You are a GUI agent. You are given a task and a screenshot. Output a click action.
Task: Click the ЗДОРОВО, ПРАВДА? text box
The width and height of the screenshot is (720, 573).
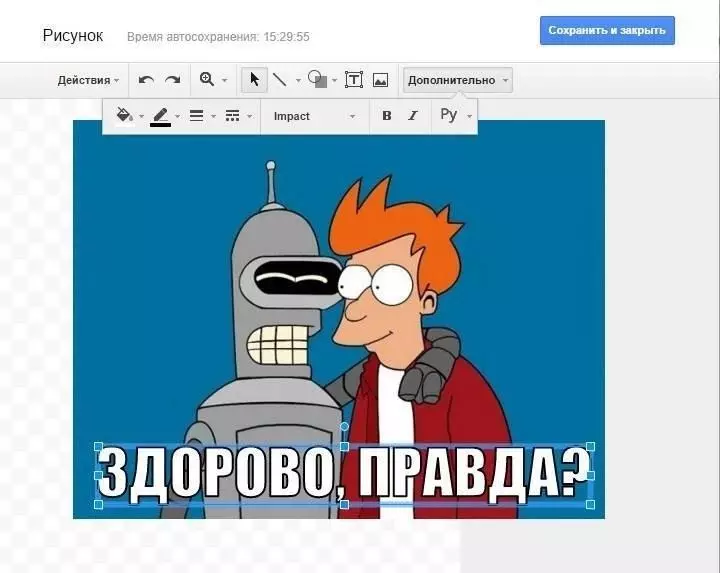344,475
